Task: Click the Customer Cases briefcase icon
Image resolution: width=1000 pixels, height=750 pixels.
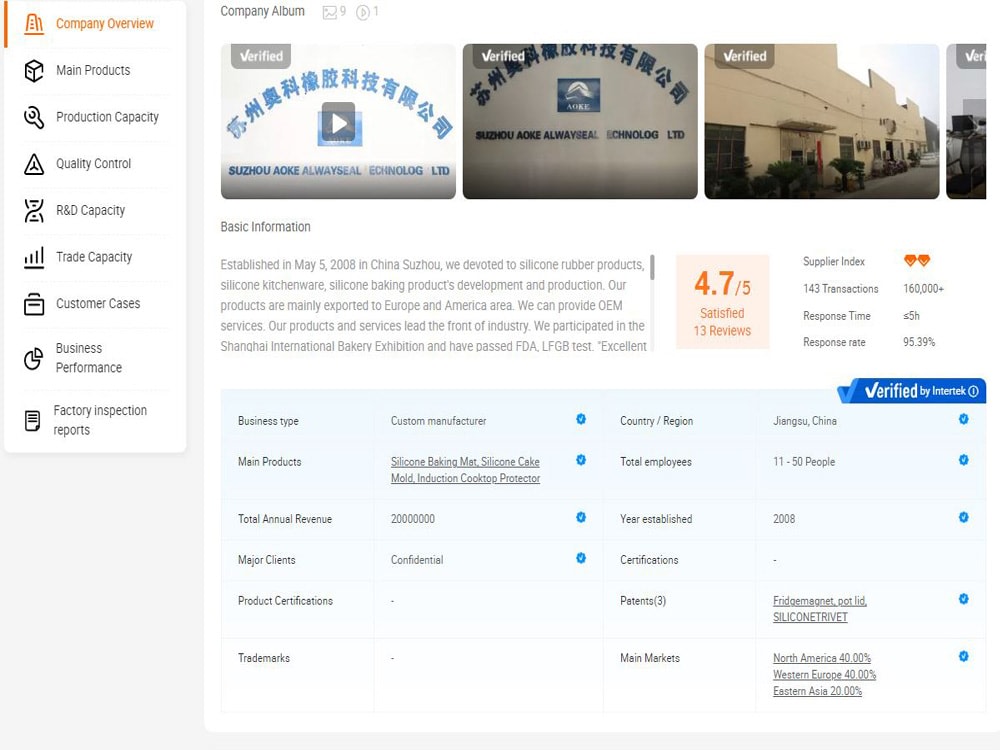Action: [x=34, y=304]
